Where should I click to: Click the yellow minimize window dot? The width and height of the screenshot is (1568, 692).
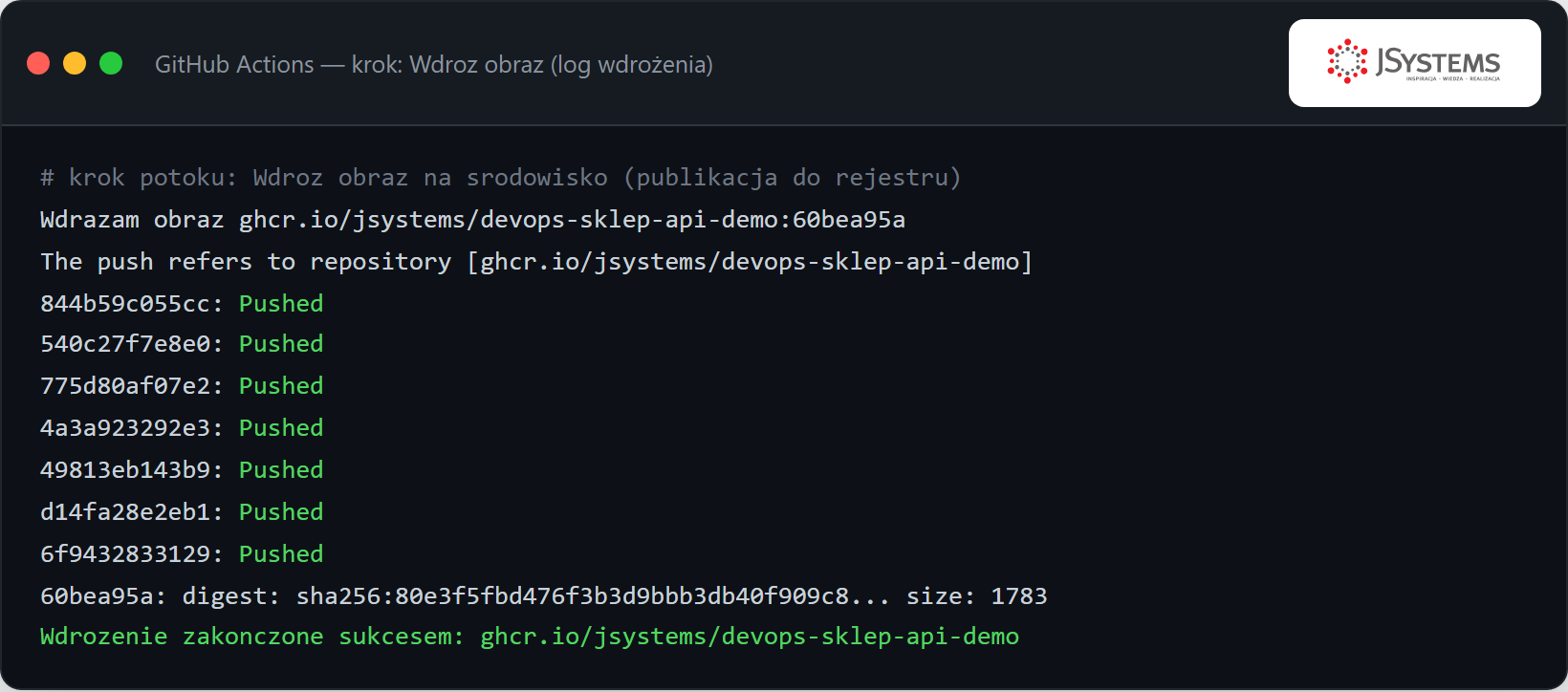75,63
